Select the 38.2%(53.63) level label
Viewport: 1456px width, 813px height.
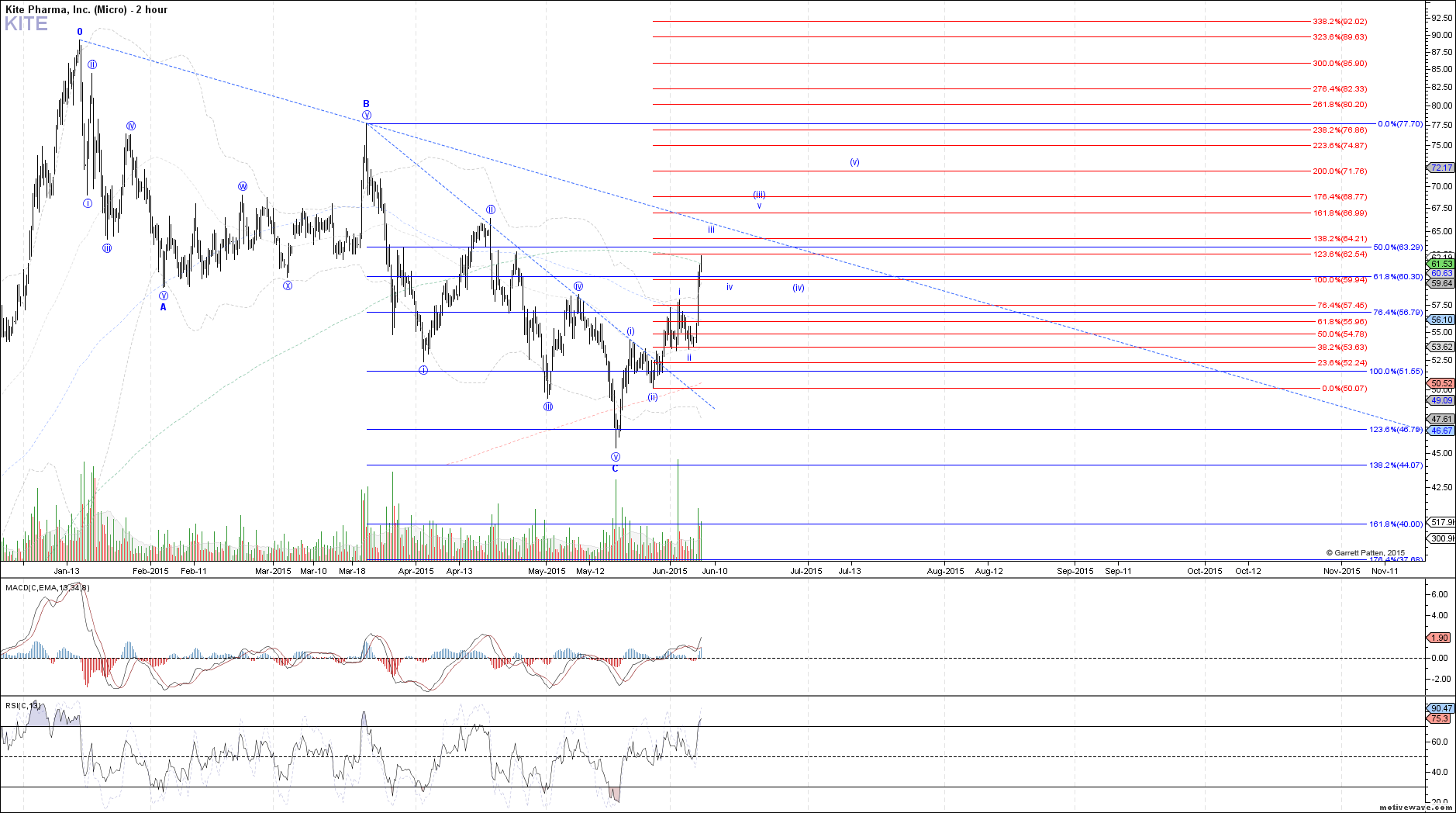1342,348
